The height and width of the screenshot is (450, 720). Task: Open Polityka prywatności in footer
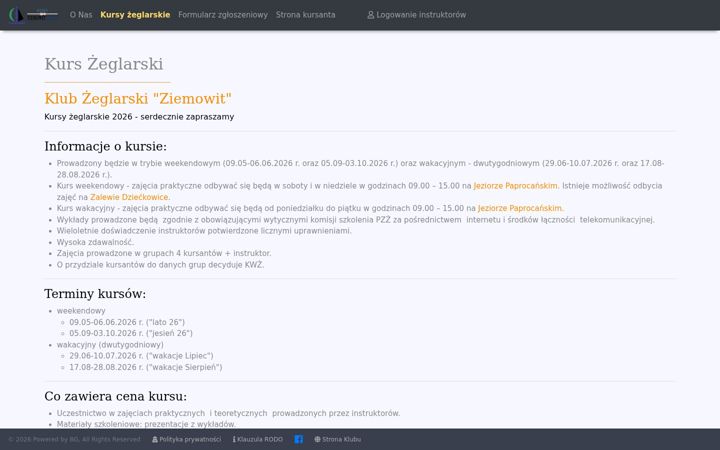(x=186, y=439)
